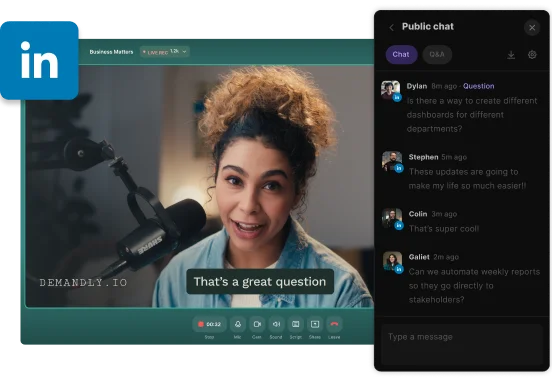This screenshot has width=552, height=380.
Task: Open the Script panel icon
Action: [296, 324]
